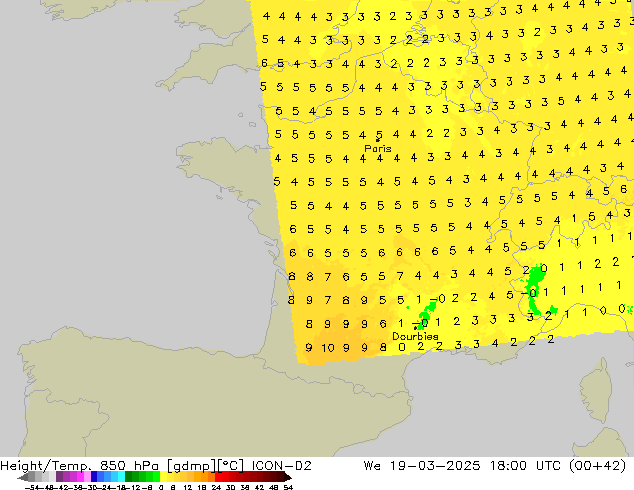
Task: Pick the bright red swatch in the legend
Action: pos(218,477)
